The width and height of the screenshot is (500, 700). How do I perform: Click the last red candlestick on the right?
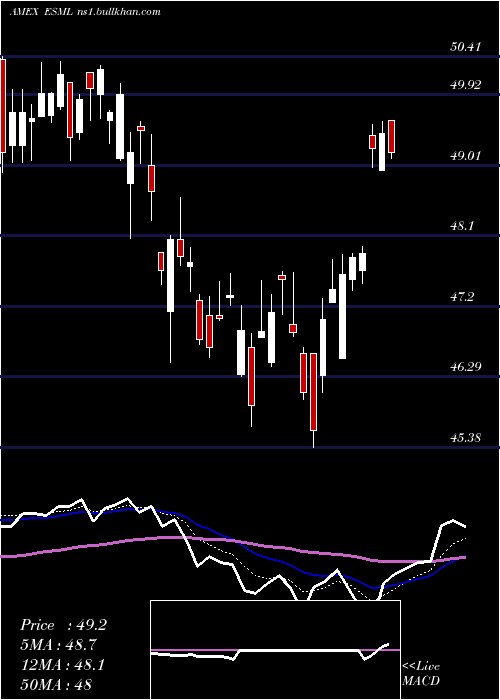392,137
